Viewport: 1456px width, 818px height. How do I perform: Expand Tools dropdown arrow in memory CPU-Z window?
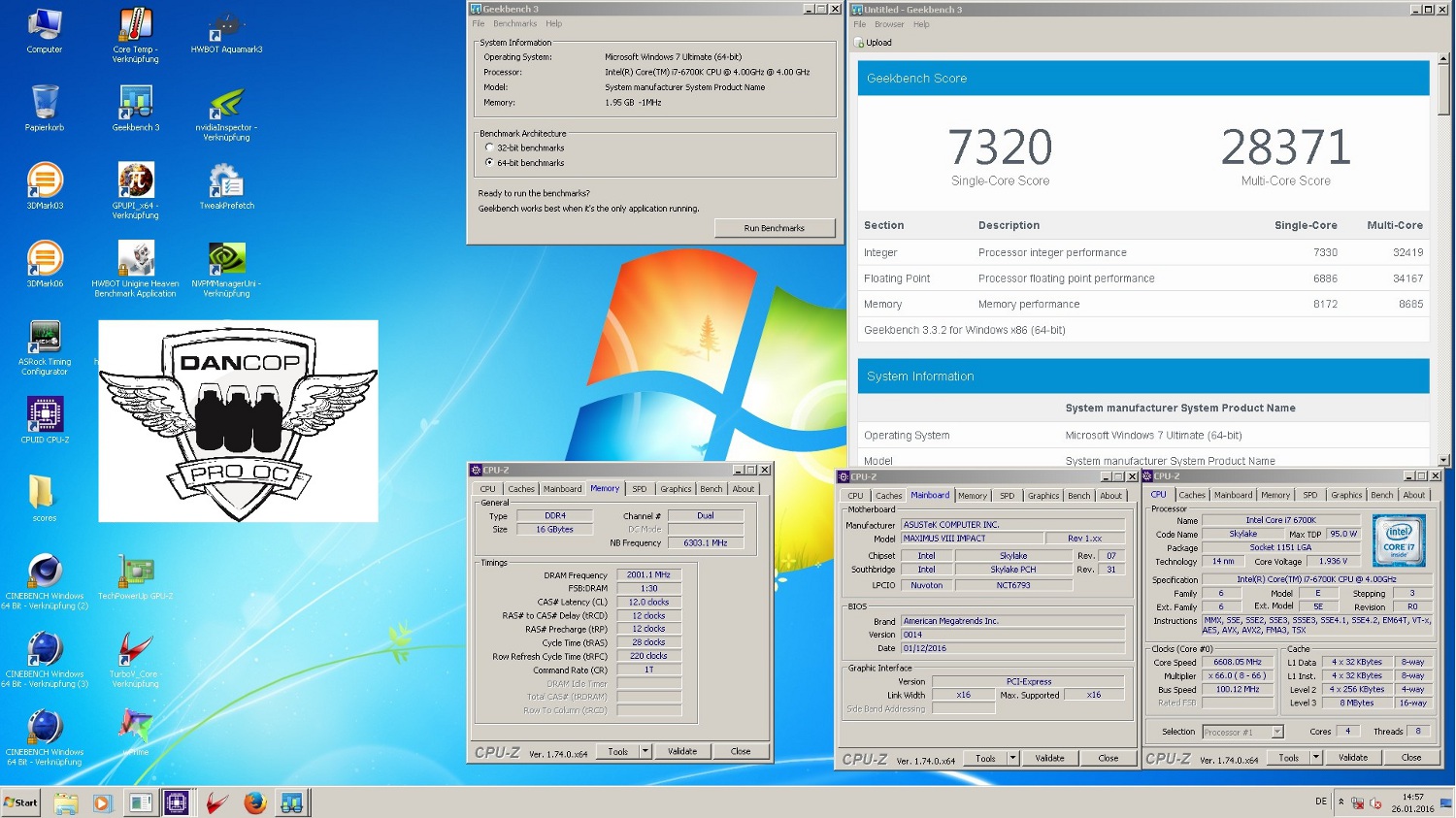tap(645, 751)
